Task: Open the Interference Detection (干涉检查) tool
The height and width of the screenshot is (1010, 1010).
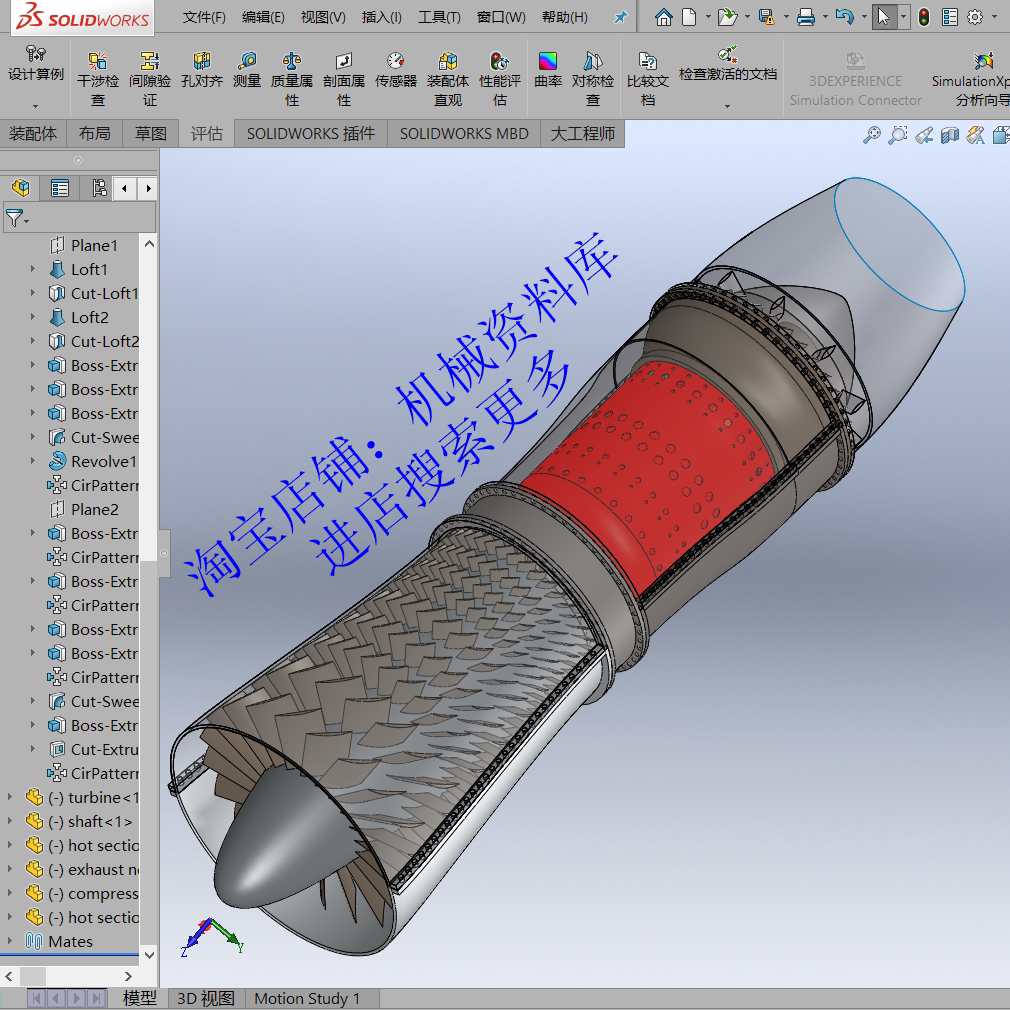Action: pyautogui.click(x=98, y=79)
